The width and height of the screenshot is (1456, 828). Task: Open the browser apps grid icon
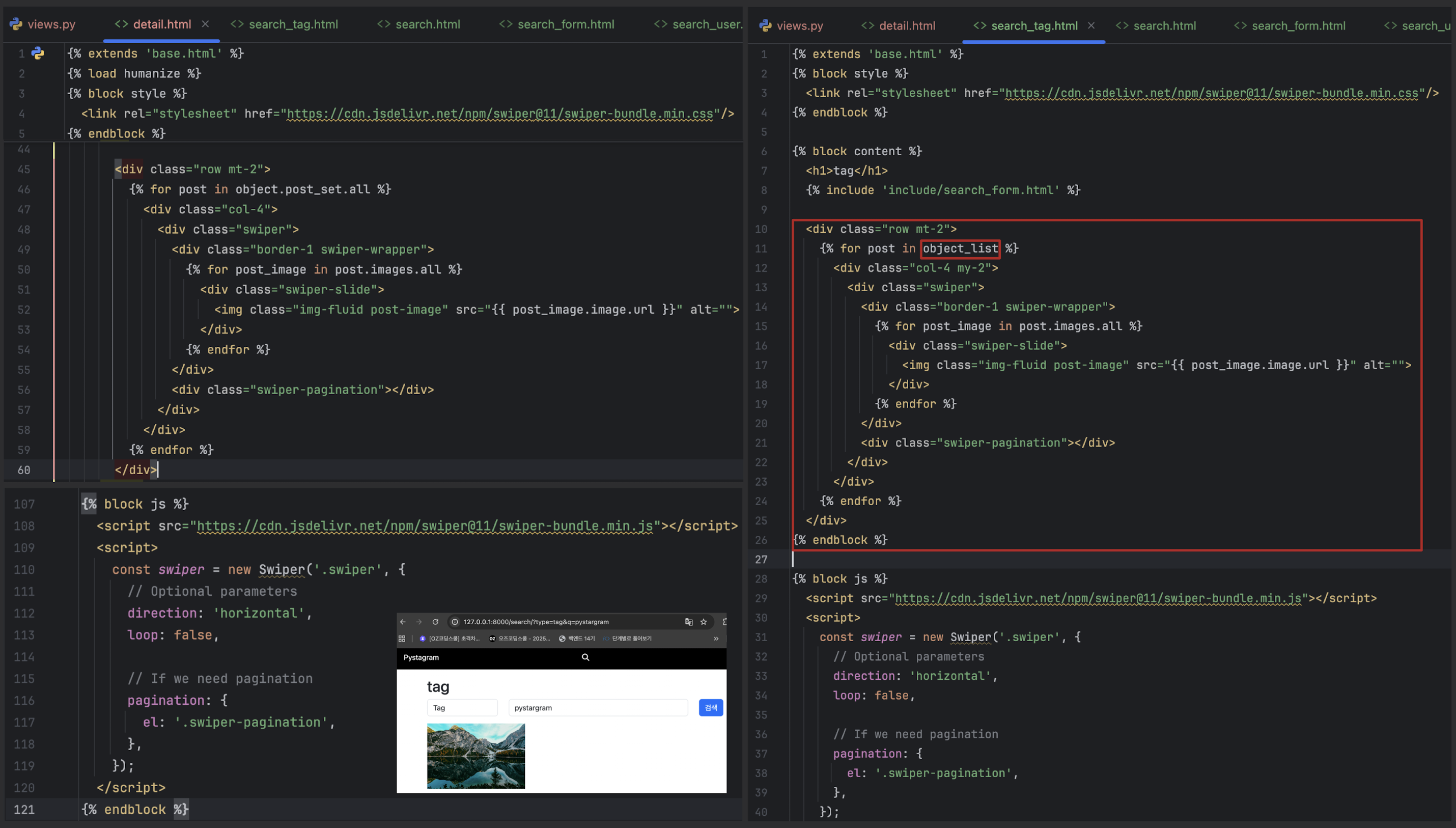[402, 638]
